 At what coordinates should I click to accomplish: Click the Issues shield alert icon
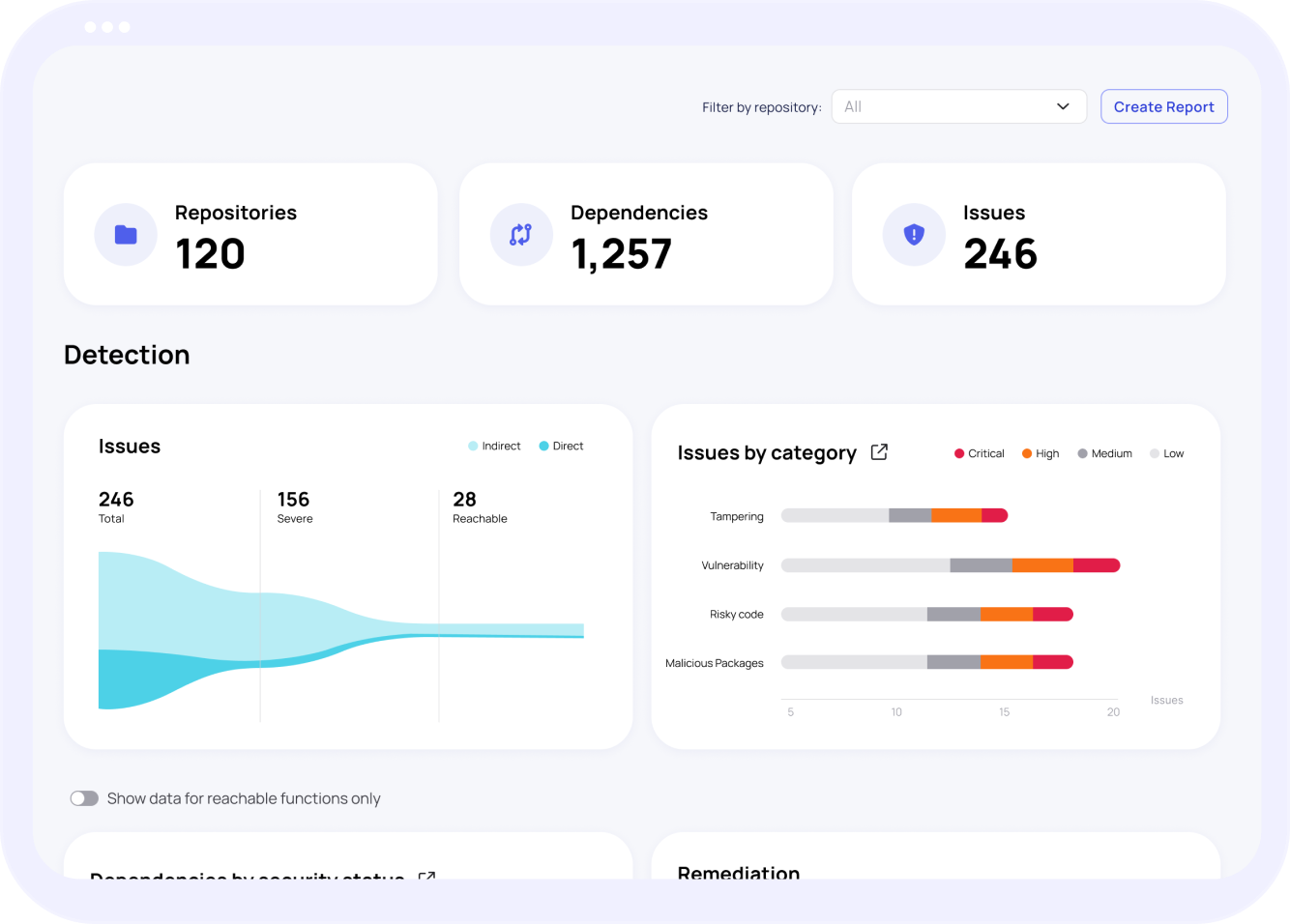[x=914, y=235]
